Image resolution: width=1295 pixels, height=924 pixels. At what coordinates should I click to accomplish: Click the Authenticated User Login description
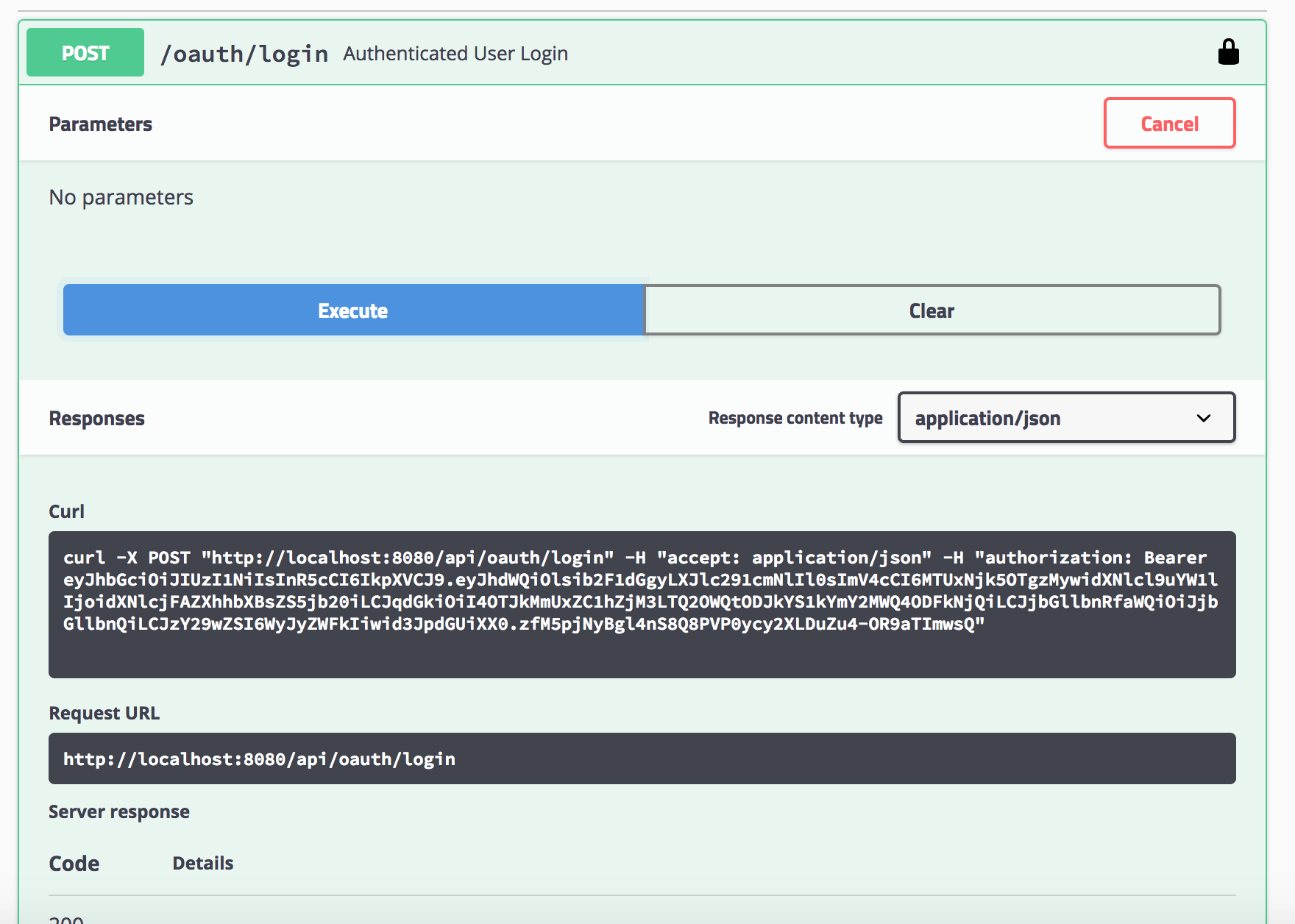pyautogui.click(x=455, y=52)
